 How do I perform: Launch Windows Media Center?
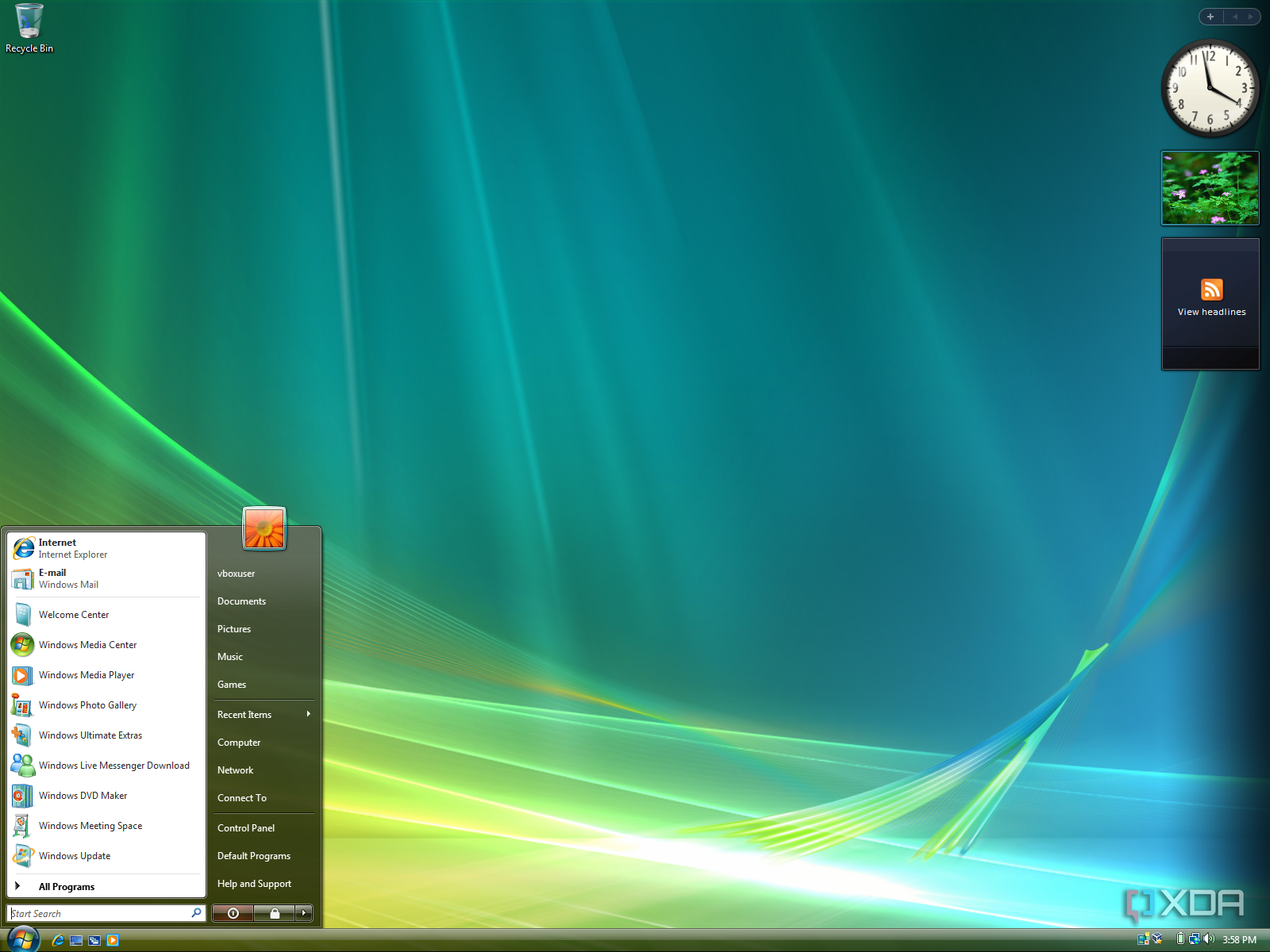(106, 645)
